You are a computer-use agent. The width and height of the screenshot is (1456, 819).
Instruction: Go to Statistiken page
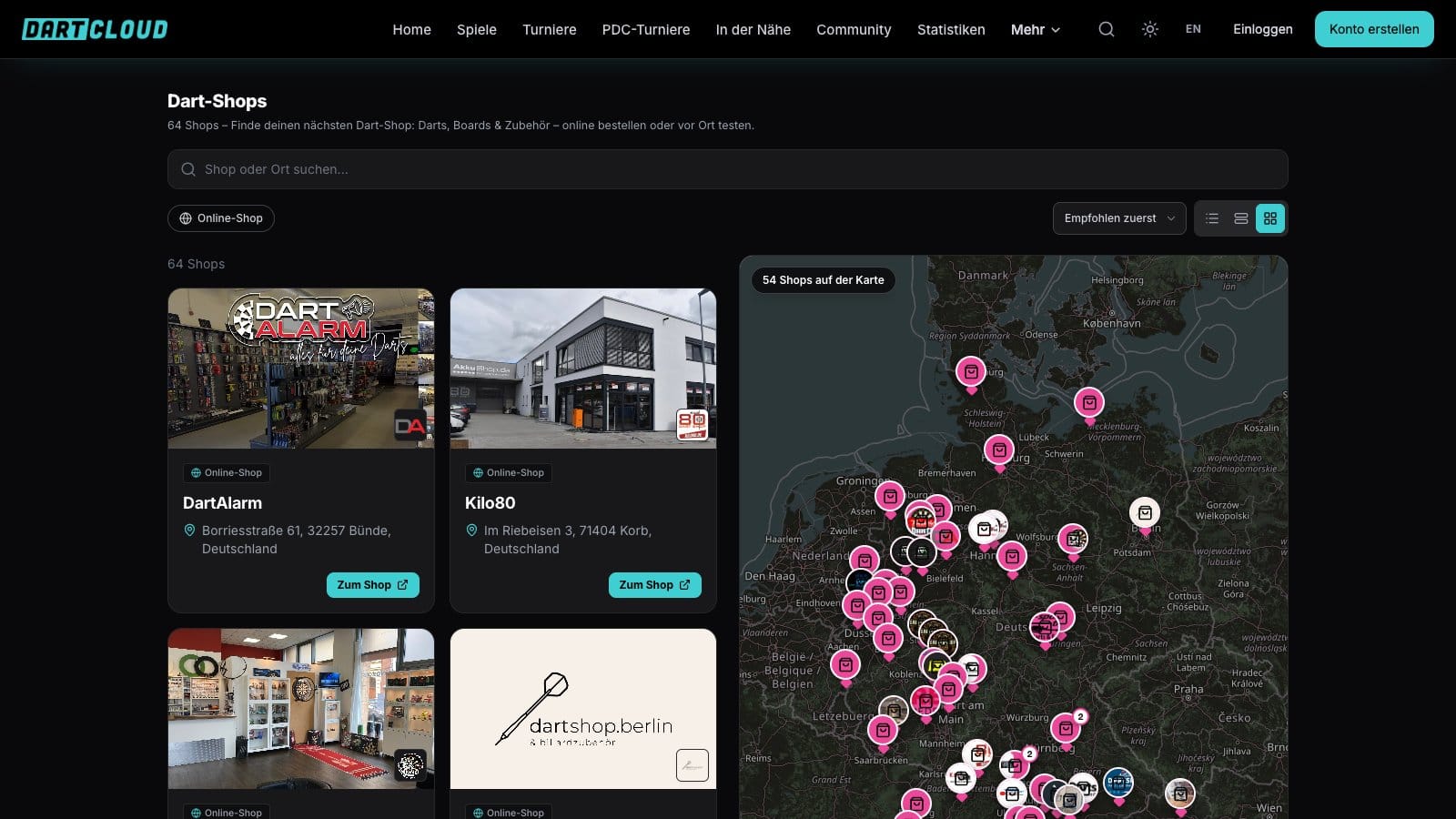[951, 29]
